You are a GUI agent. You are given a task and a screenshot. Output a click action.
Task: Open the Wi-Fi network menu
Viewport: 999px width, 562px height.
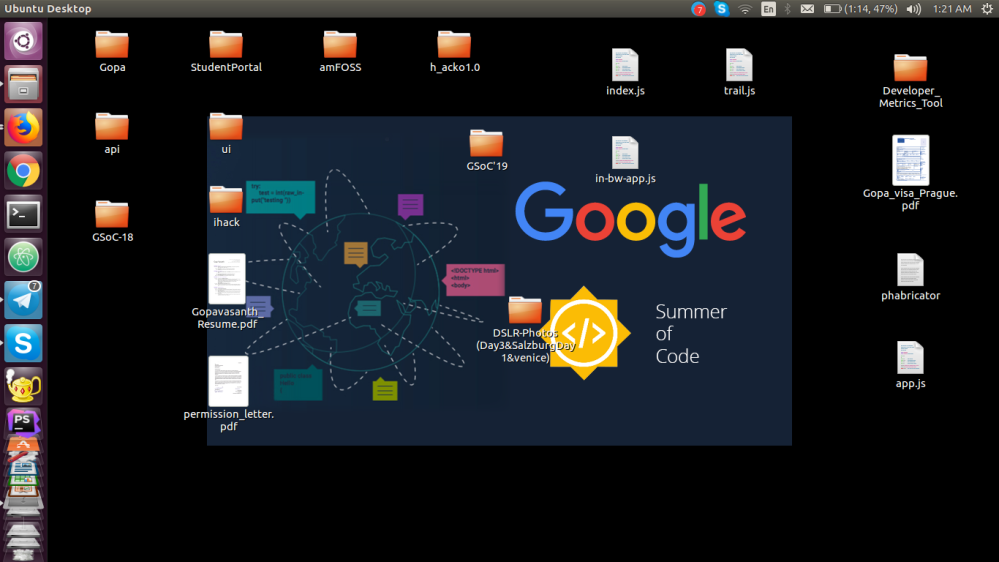(745, 9)
